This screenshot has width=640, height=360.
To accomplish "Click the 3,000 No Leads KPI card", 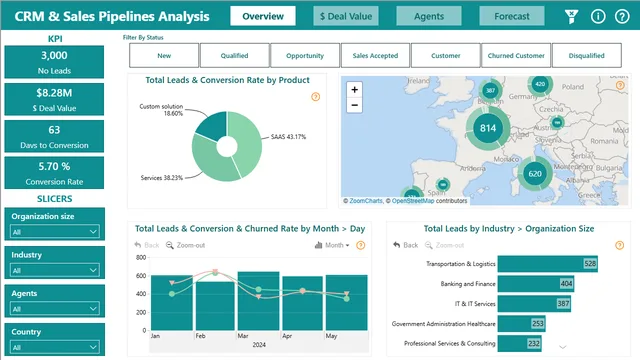I will pos(54,62).
